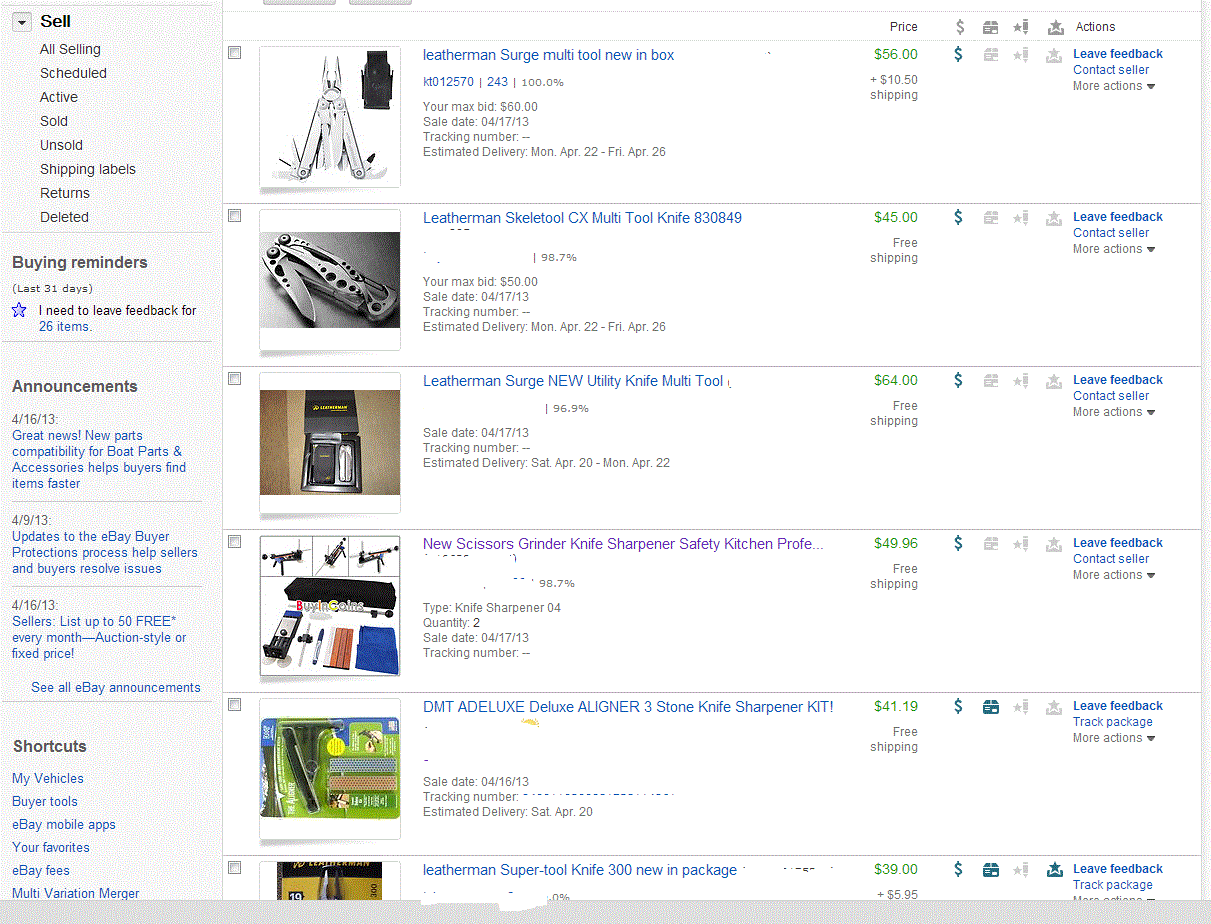1211x924 pixels.
Task: Click the feedback-received icon for the DMT ADELUXE kit
Action: (1054, 707)
